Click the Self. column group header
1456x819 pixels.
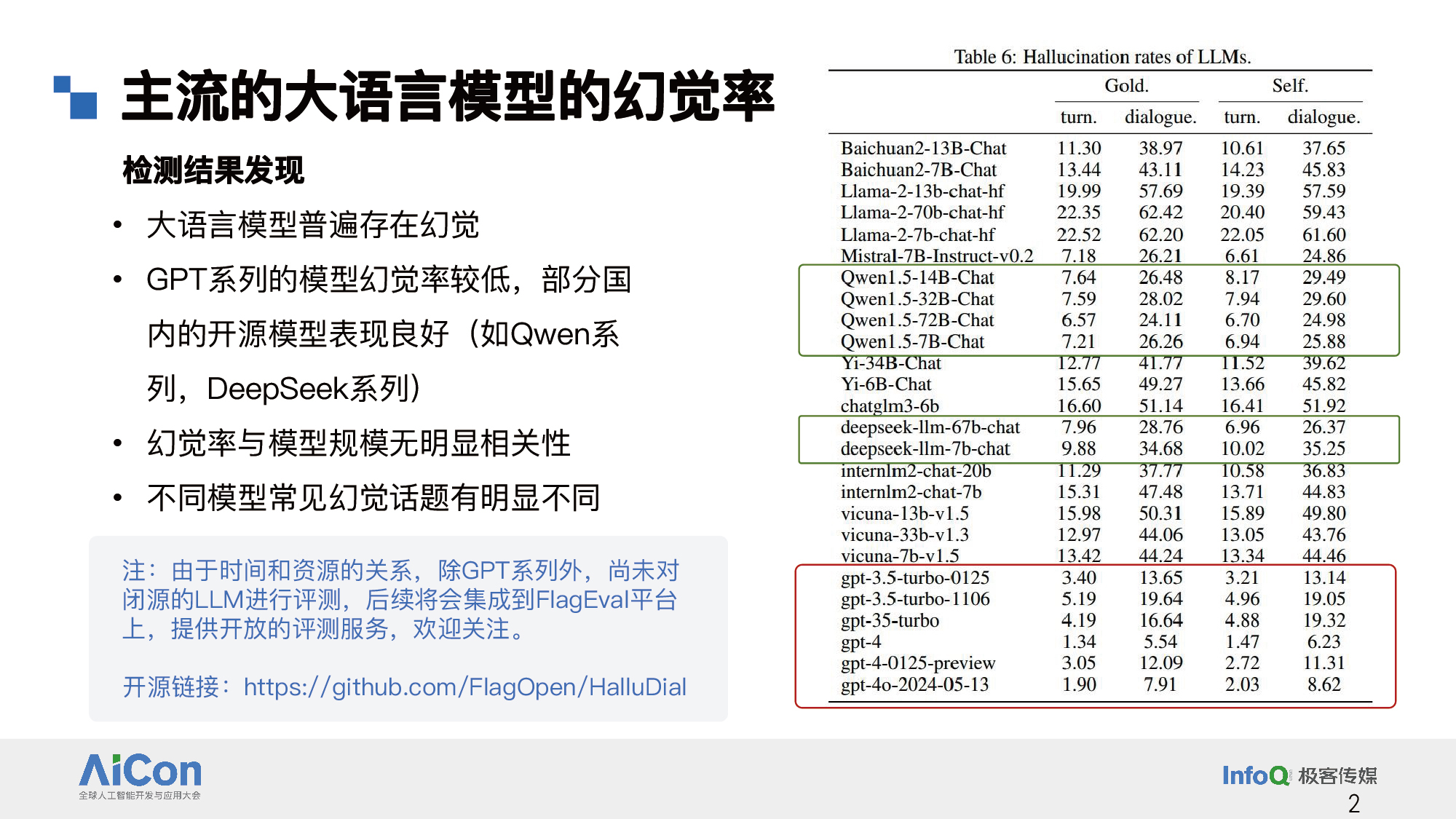[x=1290, y=86]
